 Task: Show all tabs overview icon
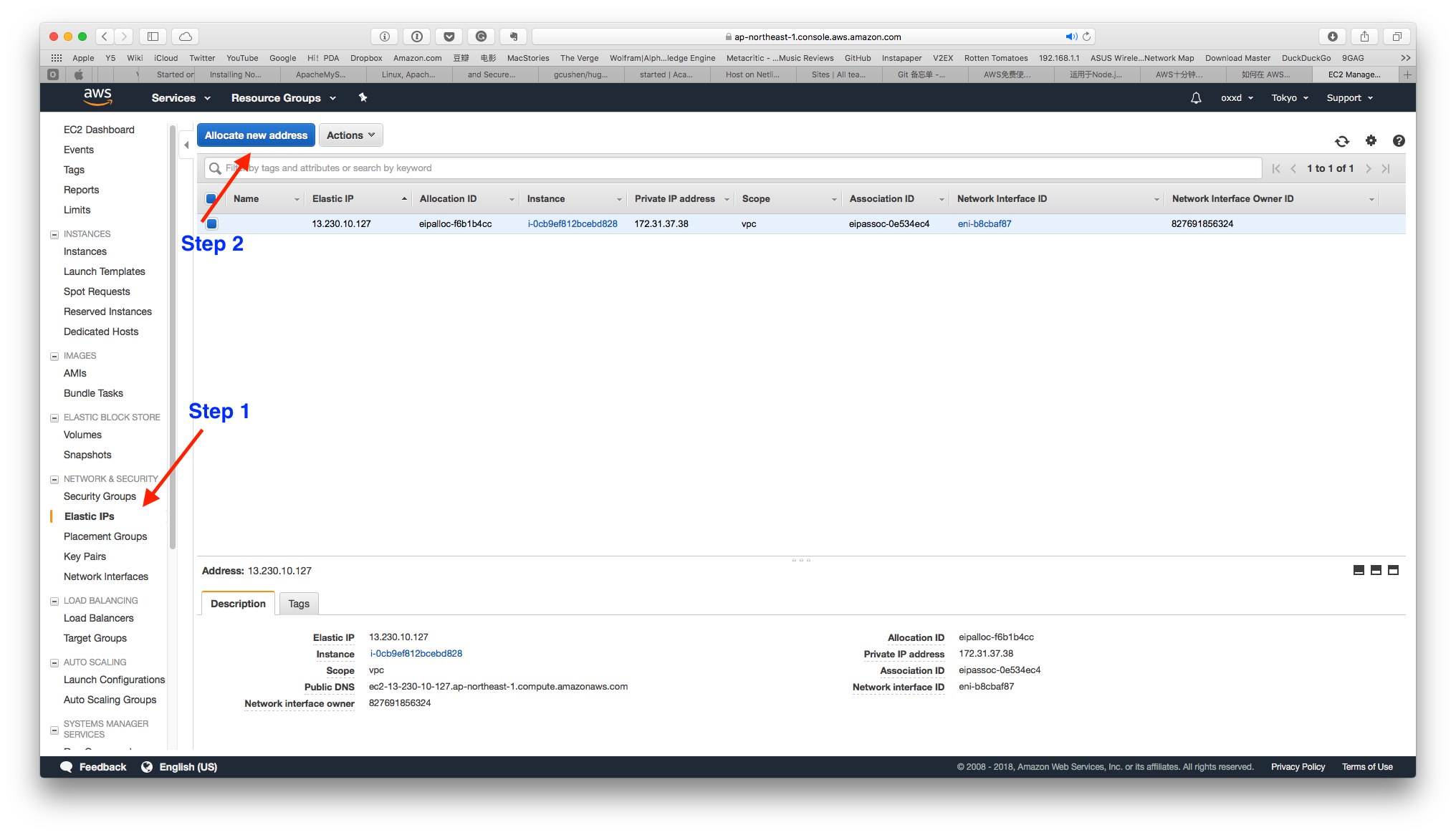1397,37
